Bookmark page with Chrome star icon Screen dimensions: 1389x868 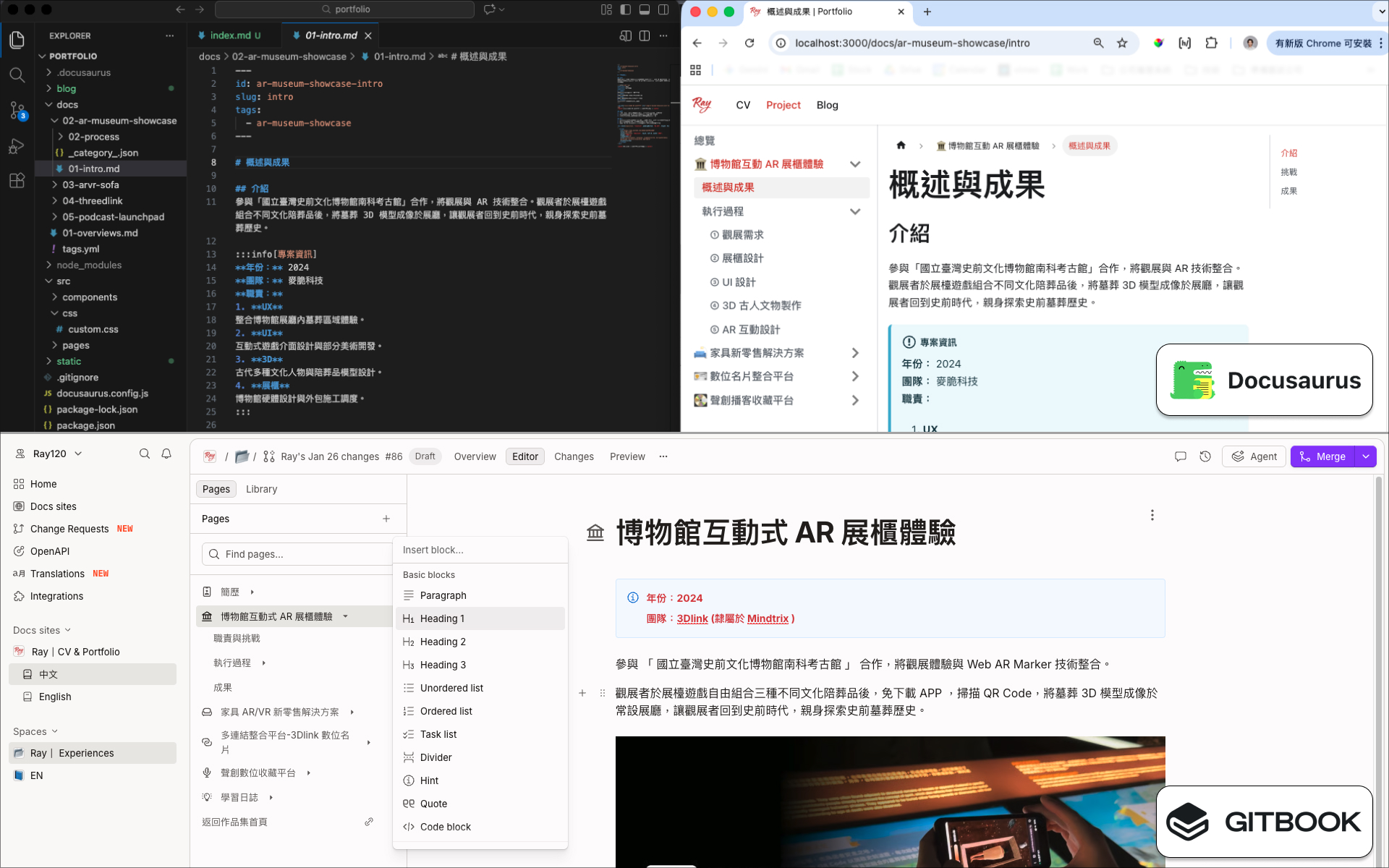[1122, 43]
